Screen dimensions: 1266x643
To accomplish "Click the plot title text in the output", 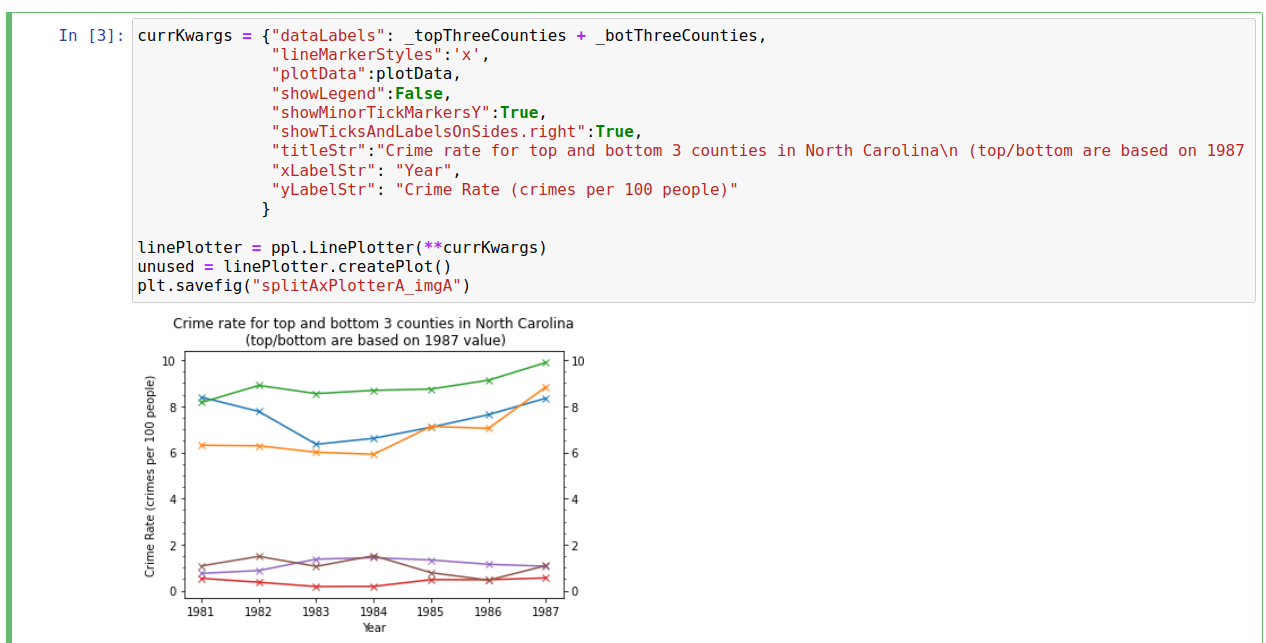I will click(x=374, y=332).
